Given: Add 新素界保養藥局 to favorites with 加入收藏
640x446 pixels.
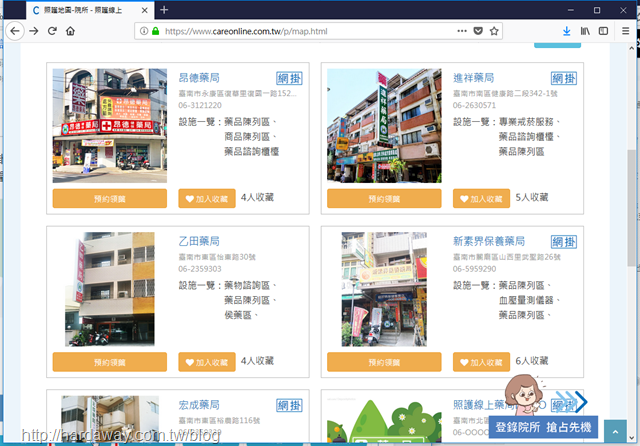Looking at the screenshot, I should click(x=481, y=362).
